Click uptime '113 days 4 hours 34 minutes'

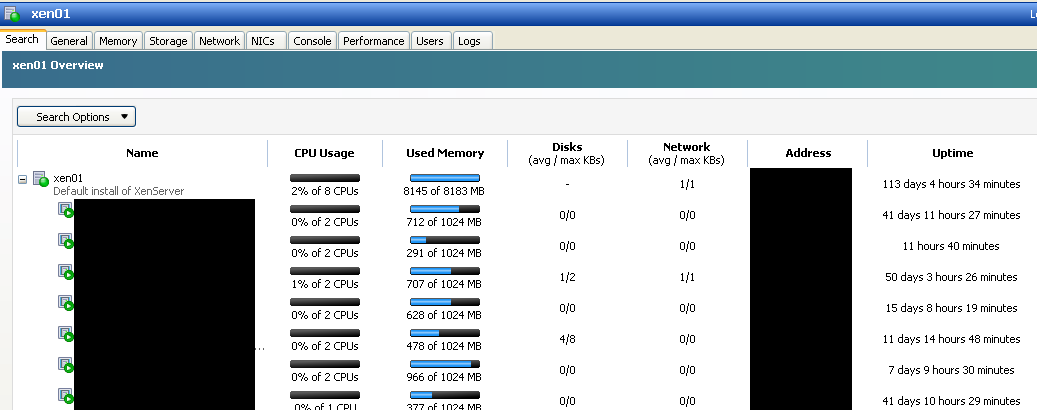tap(951, 184)
